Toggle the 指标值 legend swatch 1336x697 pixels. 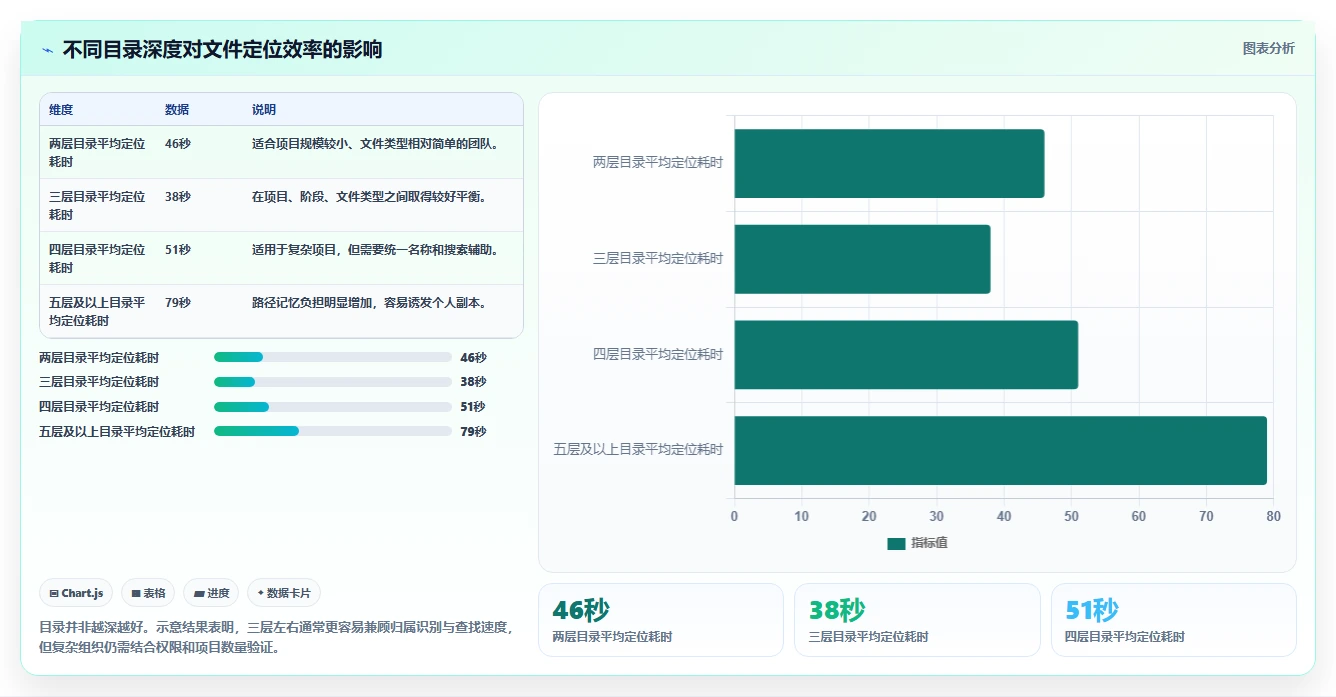896,543
